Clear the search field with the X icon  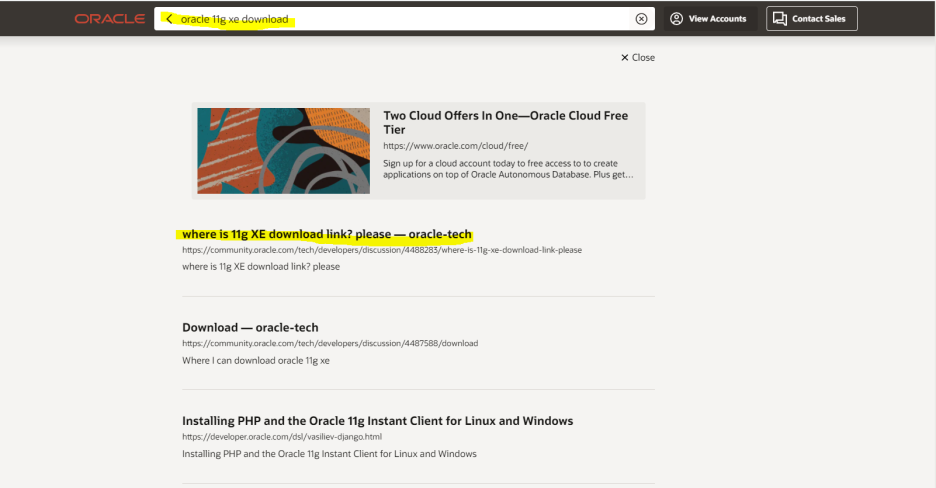click(x=641, y=19)
